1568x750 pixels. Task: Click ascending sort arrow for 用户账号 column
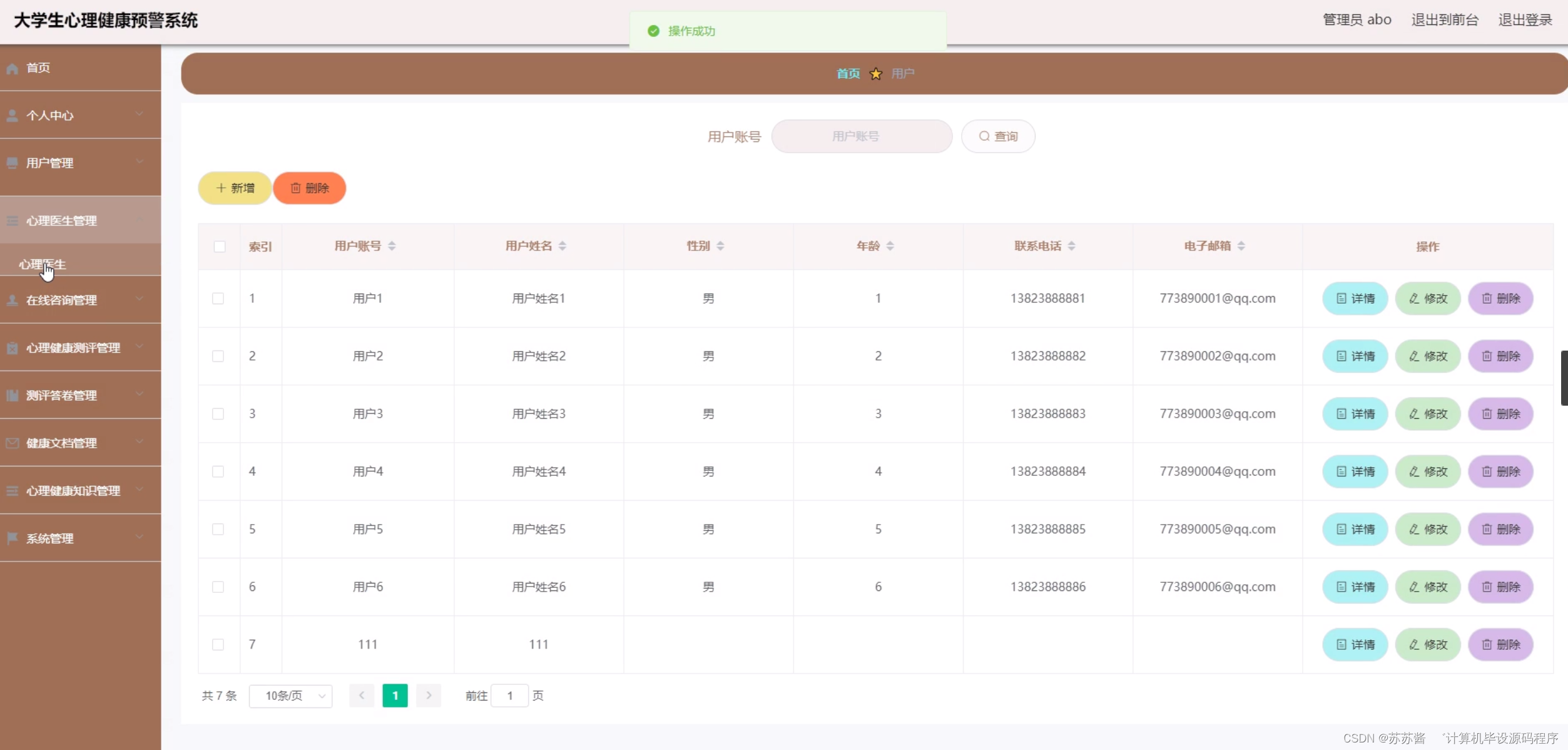coord(392,242)
